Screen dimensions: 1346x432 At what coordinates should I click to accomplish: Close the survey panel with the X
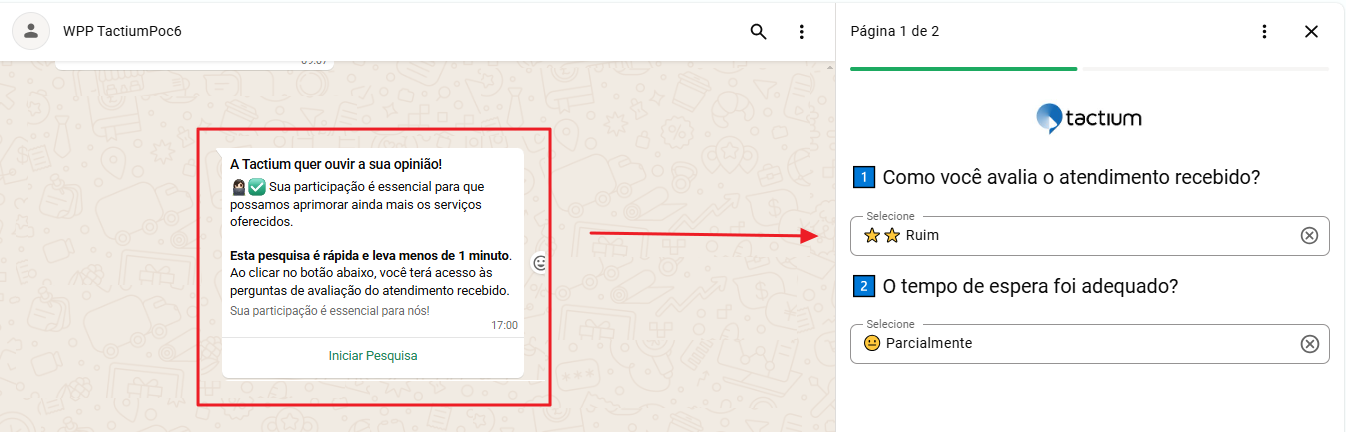[x=1311, y=31]
